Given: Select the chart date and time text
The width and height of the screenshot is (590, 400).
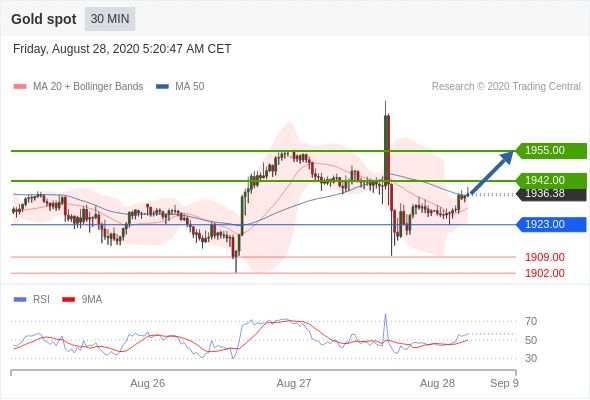Looking at the screenshot, I should tap(122, 49).
